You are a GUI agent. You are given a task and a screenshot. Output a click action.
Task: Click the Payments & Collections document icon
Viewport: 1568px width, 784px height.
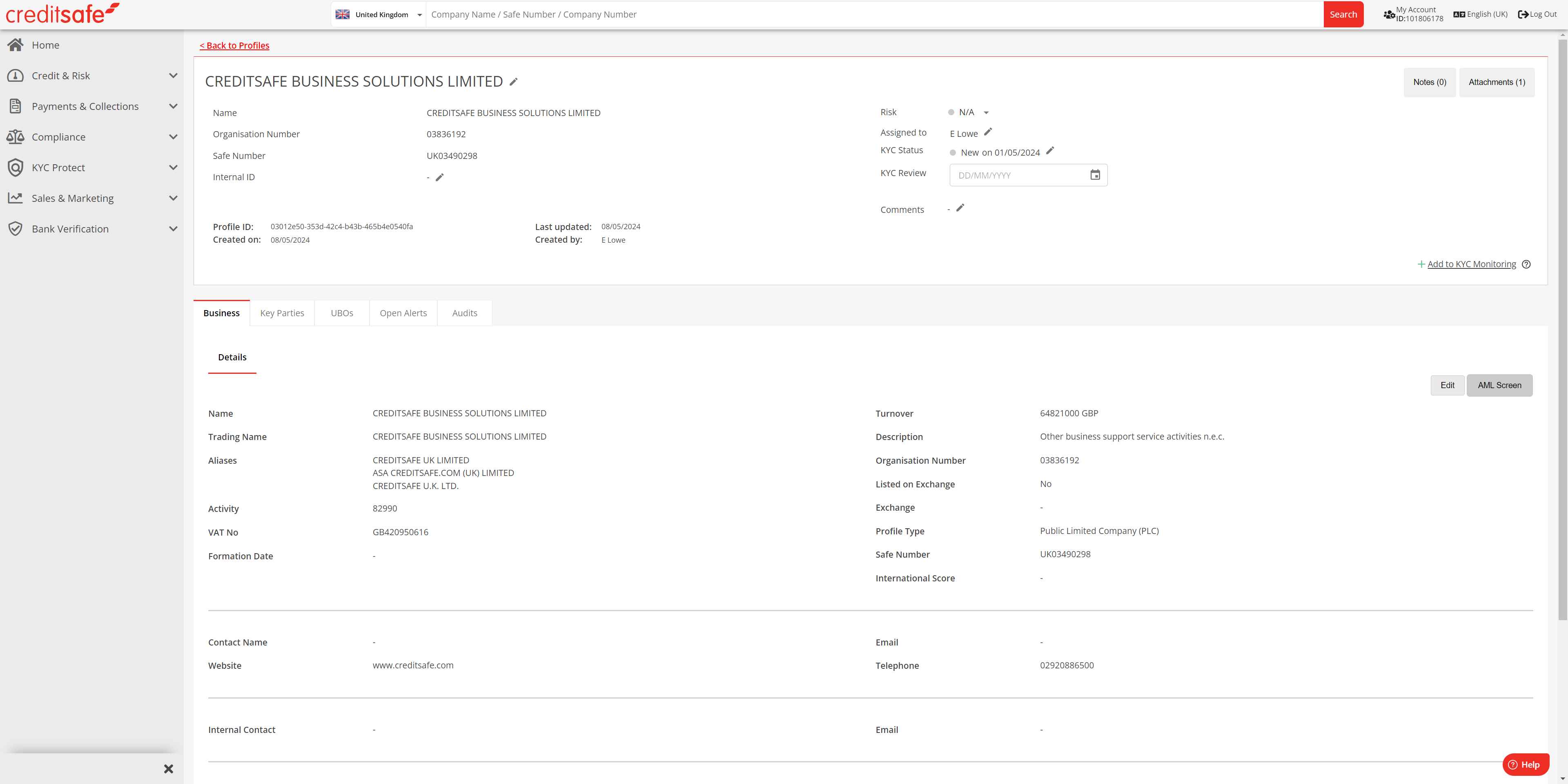tap(15, 106)
